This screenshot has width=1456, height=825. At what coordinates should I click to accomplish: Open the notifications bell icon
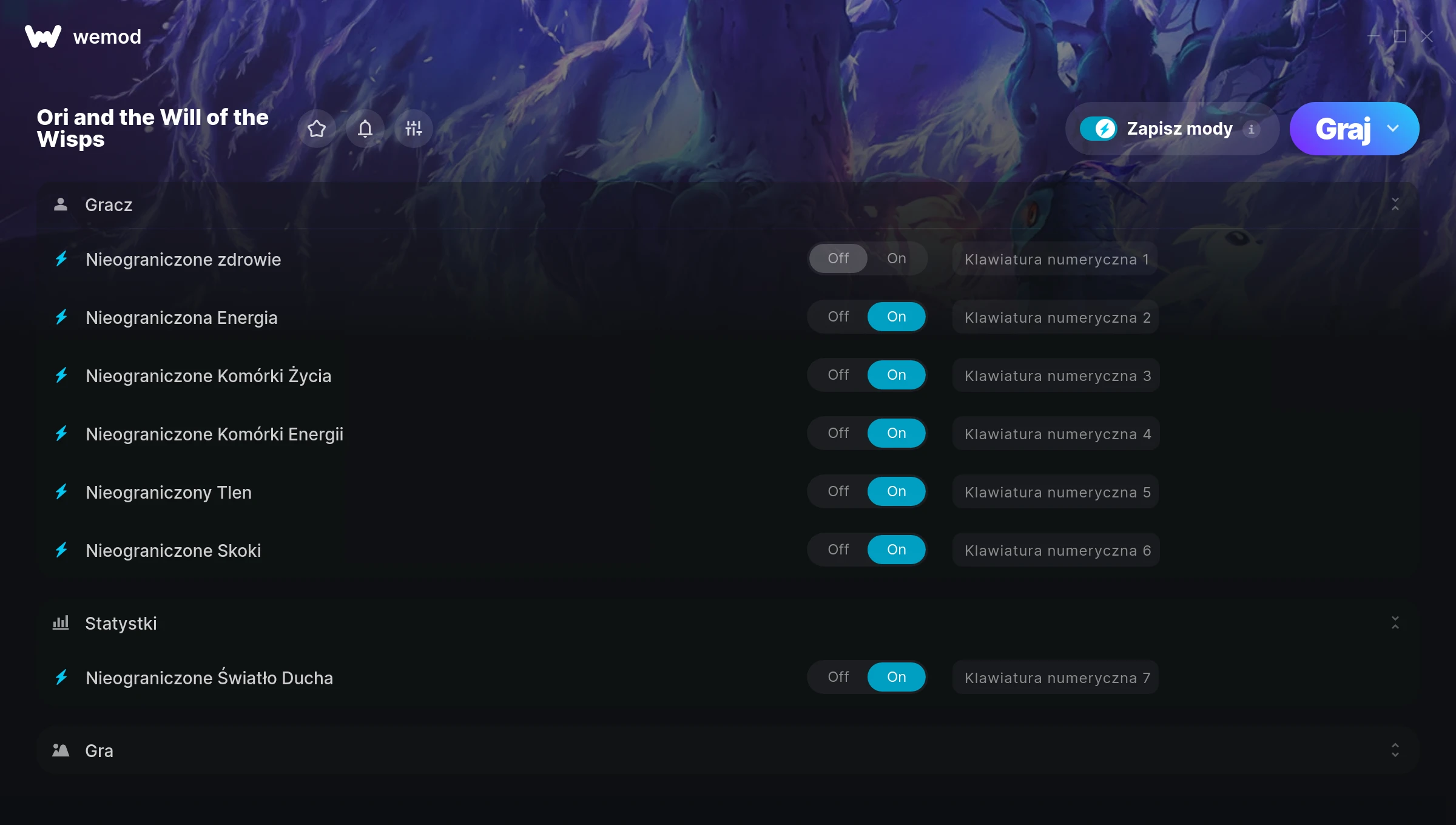coord(365,129)
